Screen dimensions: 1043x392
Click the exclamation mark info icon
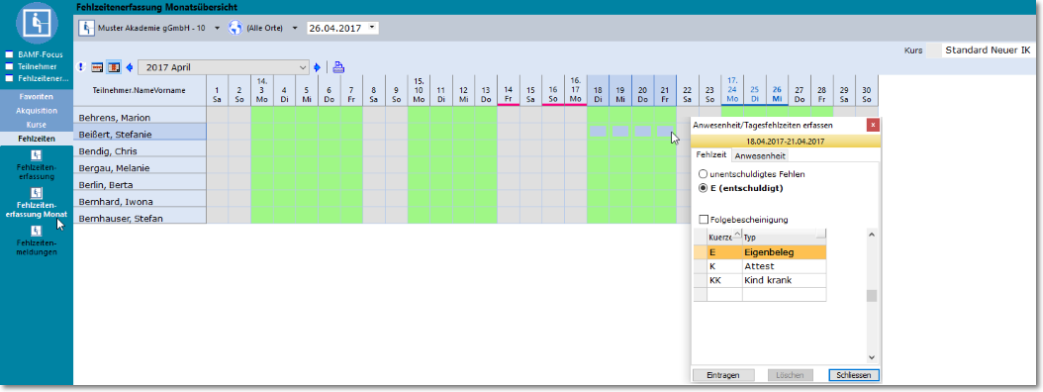(x=81, y=67)
